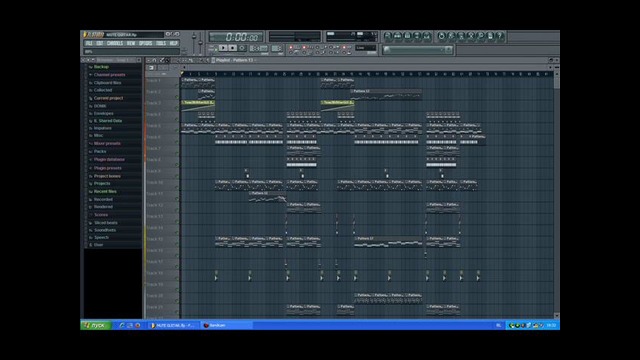Click the render/export toolbar icon
The height and width of the screenshot is (360, 640).
[461, 36]
